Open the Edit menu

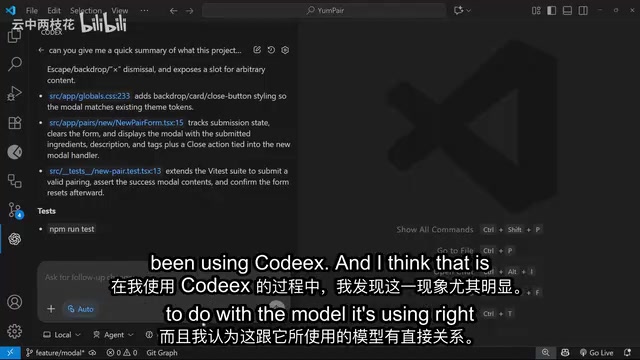tap(53, 11)
